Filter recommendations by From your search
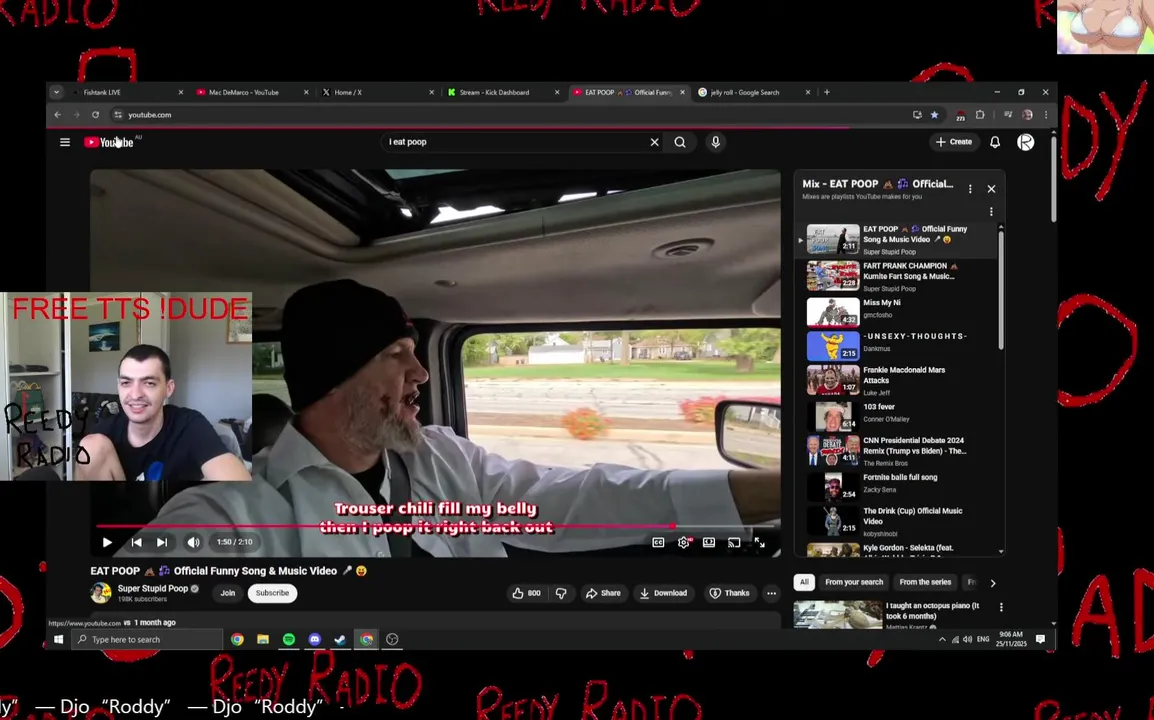 click(854, 582)
